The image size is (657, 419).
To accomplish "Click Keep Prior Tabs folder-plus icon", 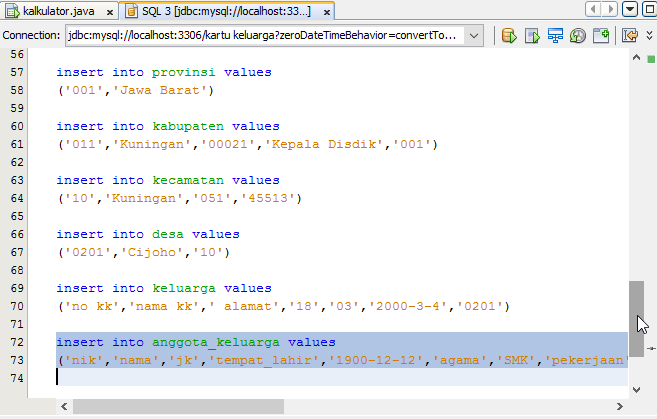I will pos(601,36).
